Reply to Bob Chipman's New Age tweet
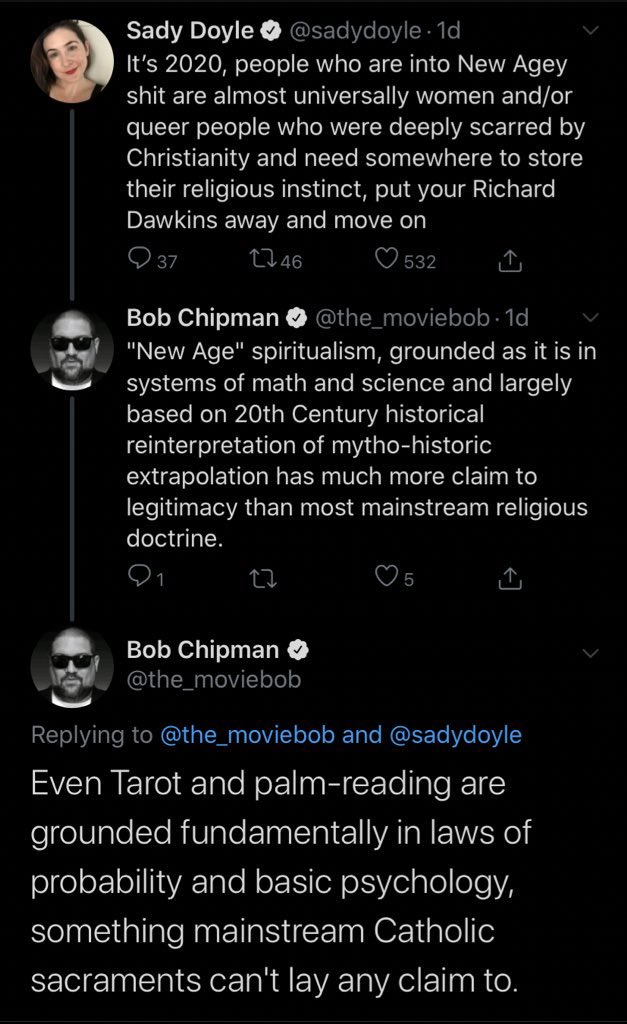 click(x=139, y=576)
